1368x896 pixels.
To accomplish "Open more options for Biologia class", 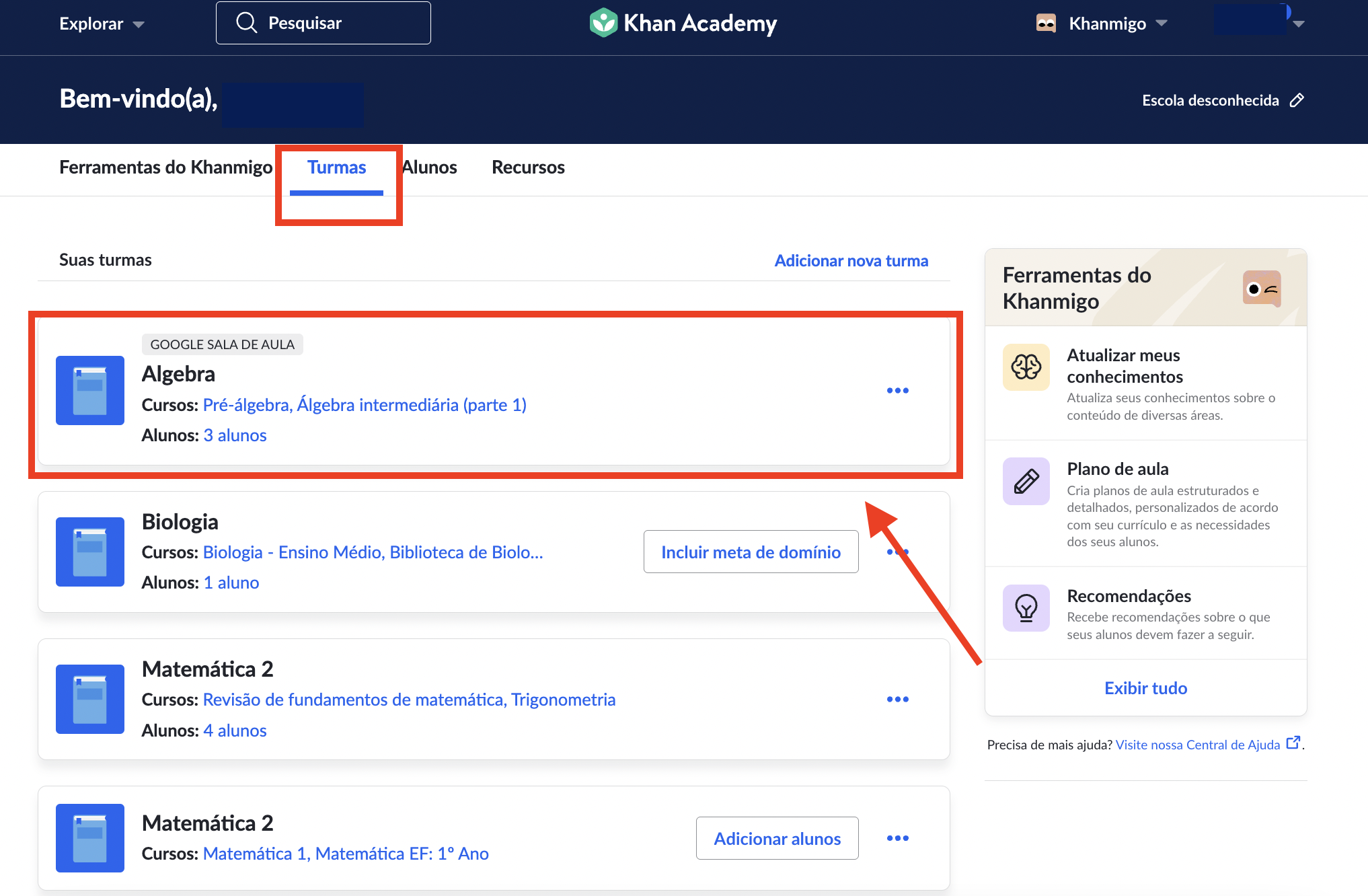I will tap(898, 552).
